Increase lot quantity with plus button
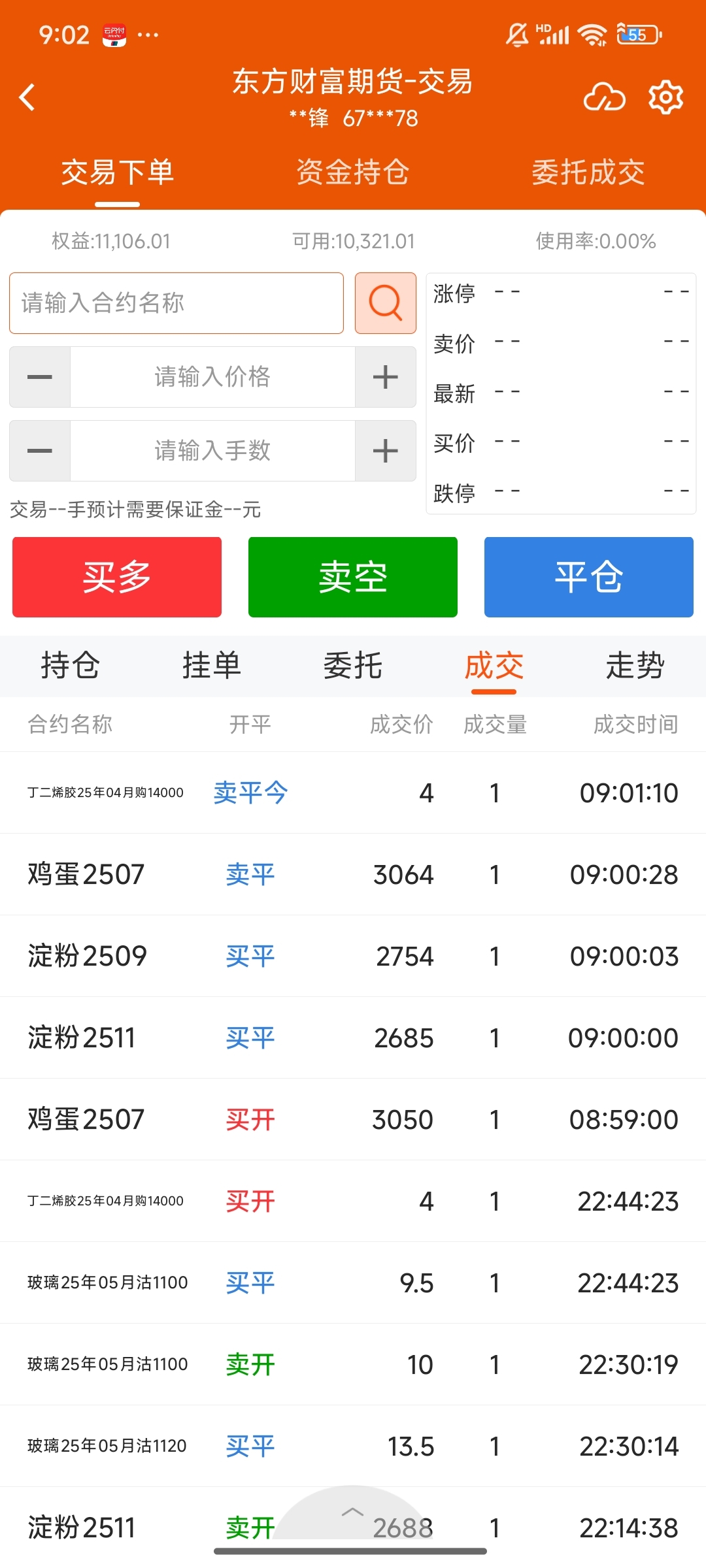Screen dimensions: 706x1568 (x=386, y=451)
